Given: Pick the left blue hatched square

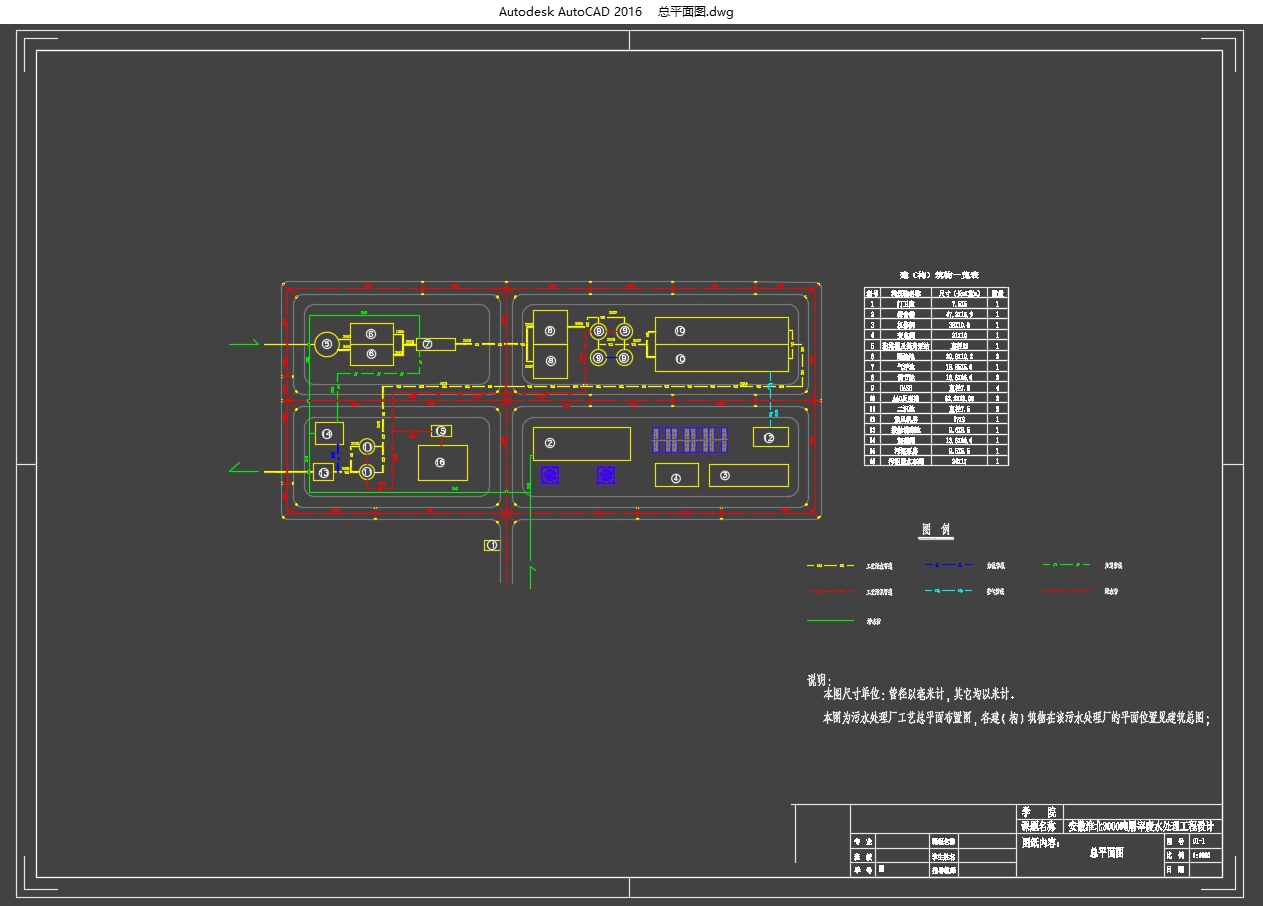Looking at the screenshot, I should point(549,475).
